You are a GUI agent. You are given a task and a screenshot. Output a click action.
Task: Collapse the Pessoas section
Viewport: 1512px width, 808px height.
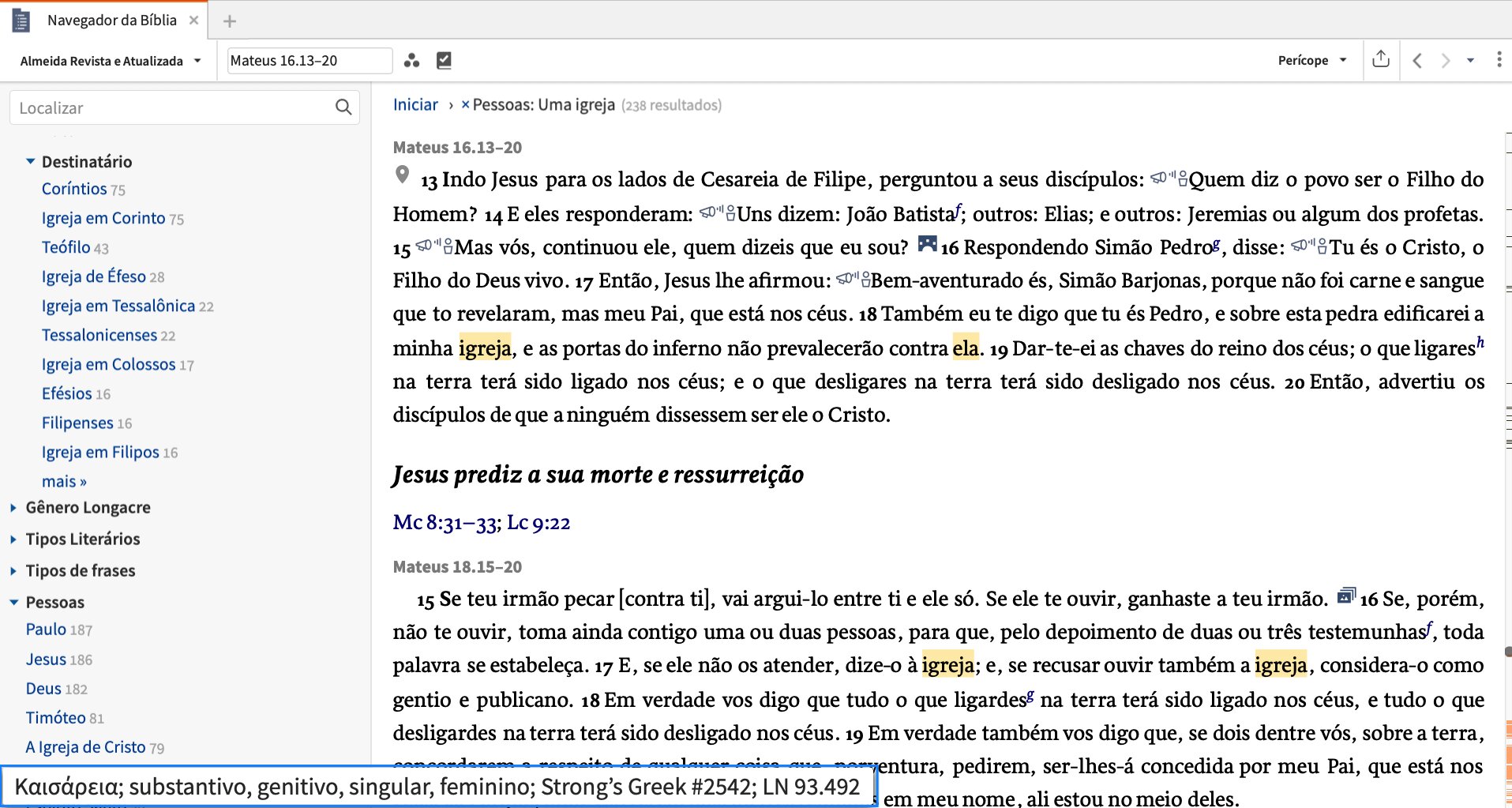(x=13, y=603)
